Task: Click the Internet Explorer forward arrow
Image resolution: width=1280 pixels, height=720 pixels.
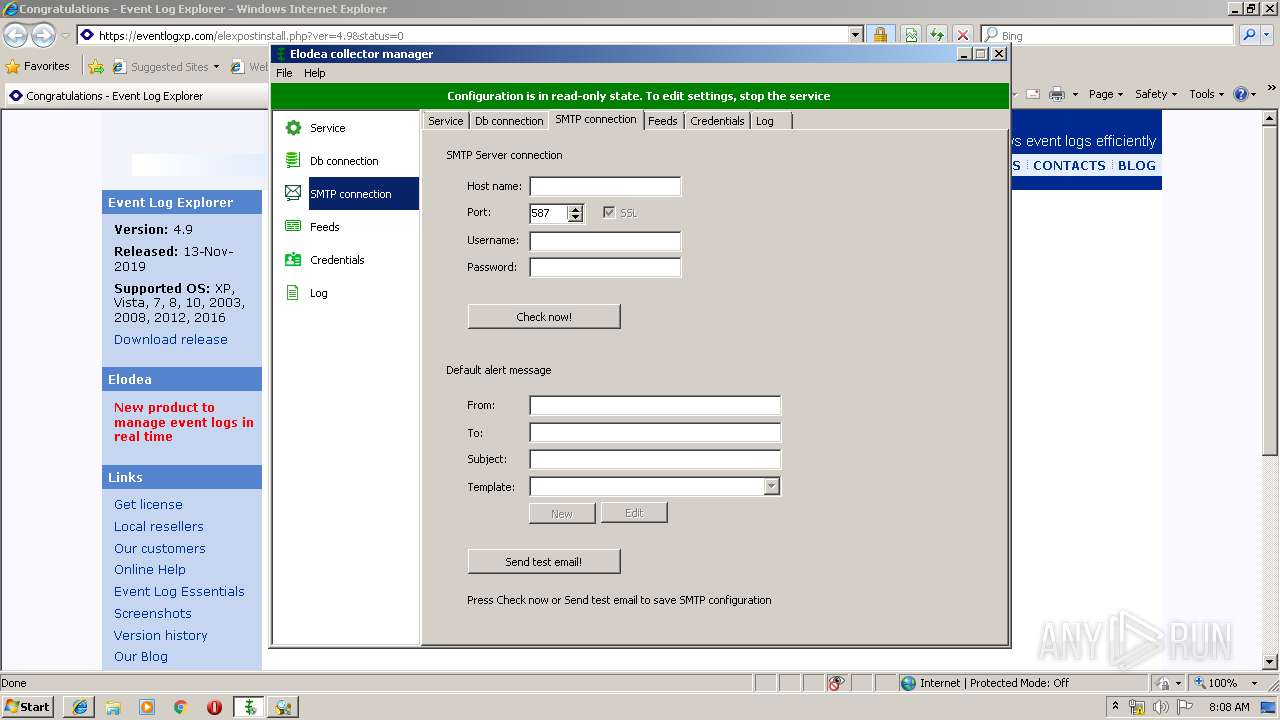Action: [x=43, y=35]
